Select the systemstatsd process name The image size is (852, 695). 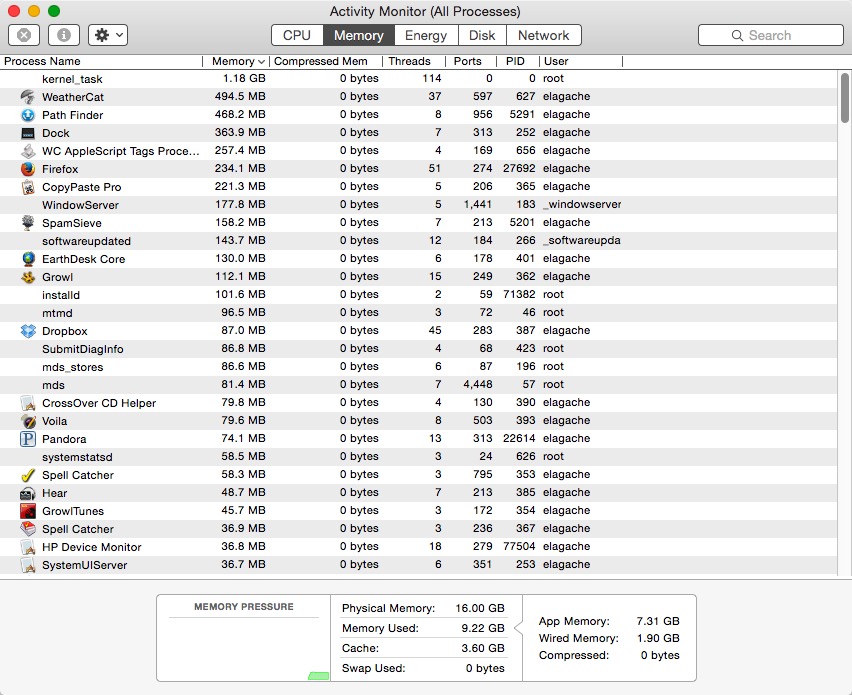(77, 457)
